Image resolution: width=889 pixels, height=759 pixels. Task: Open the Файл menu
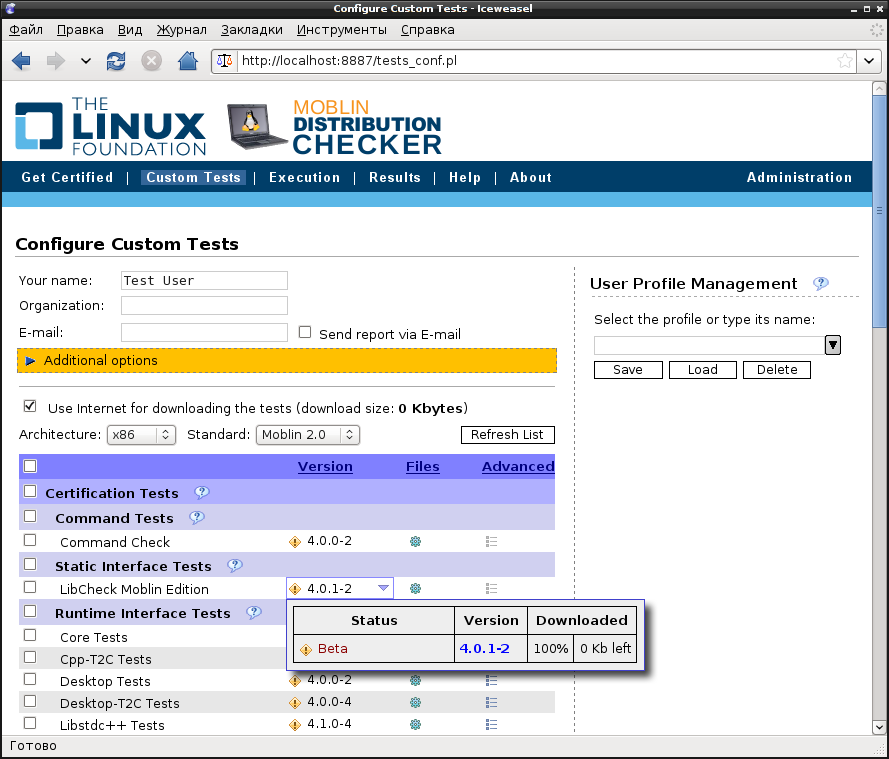click(26, 29)
